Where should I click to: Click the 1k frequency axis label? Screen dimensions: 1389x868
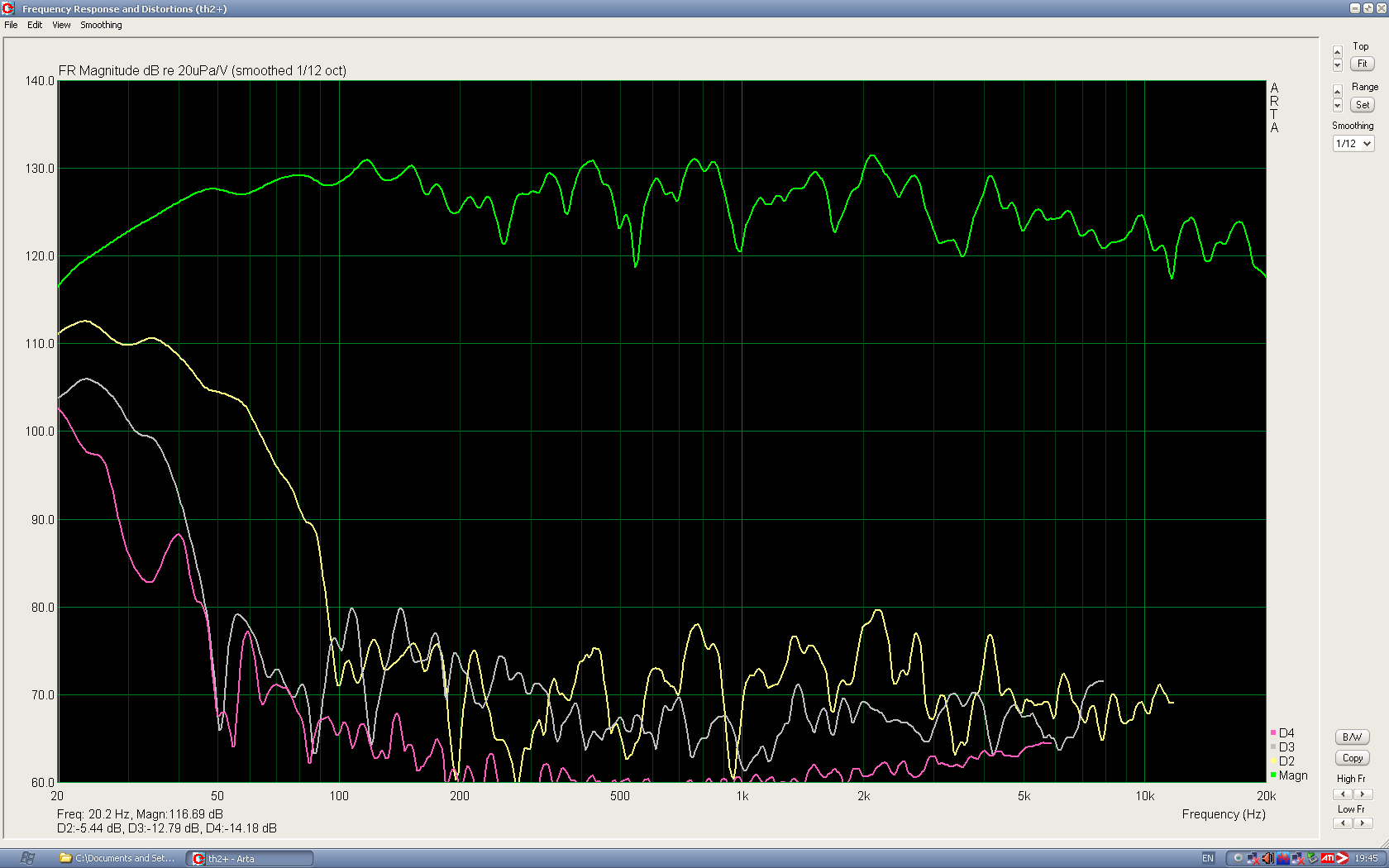[742, 796]
